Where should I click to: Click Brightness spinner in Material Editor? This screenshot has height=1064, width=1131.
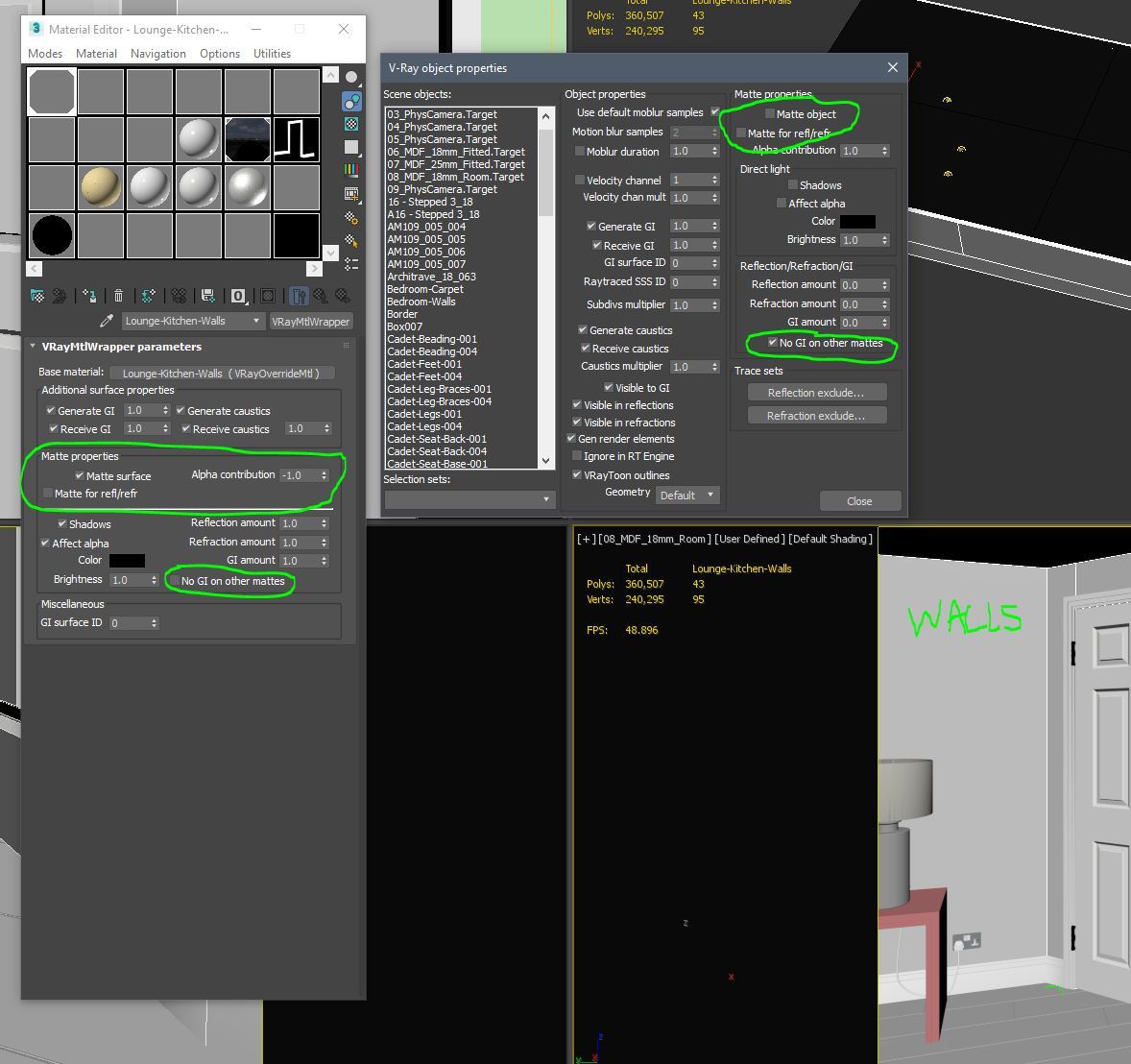click(155, 580)
